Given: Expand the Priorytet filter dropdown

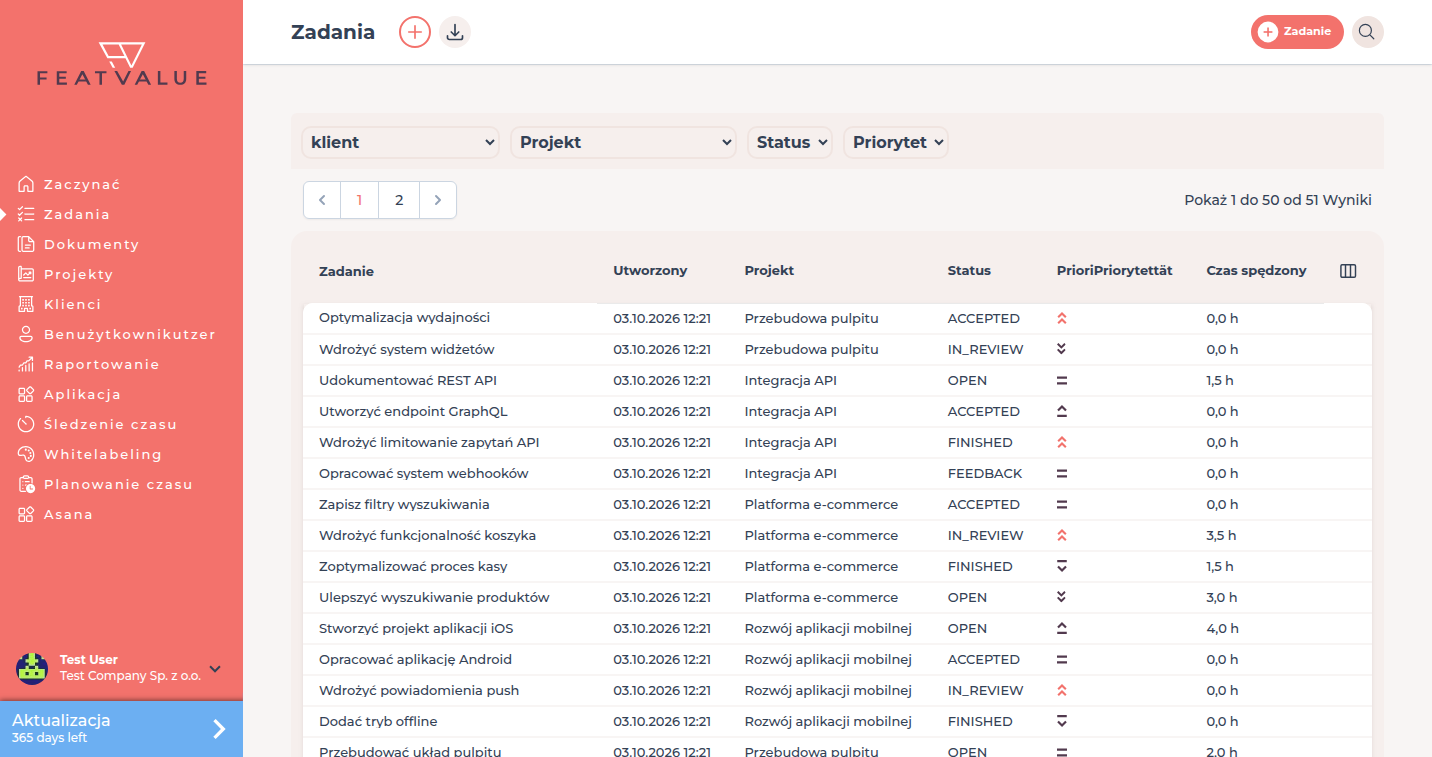Looking at the screenshot, I should 896,142.
